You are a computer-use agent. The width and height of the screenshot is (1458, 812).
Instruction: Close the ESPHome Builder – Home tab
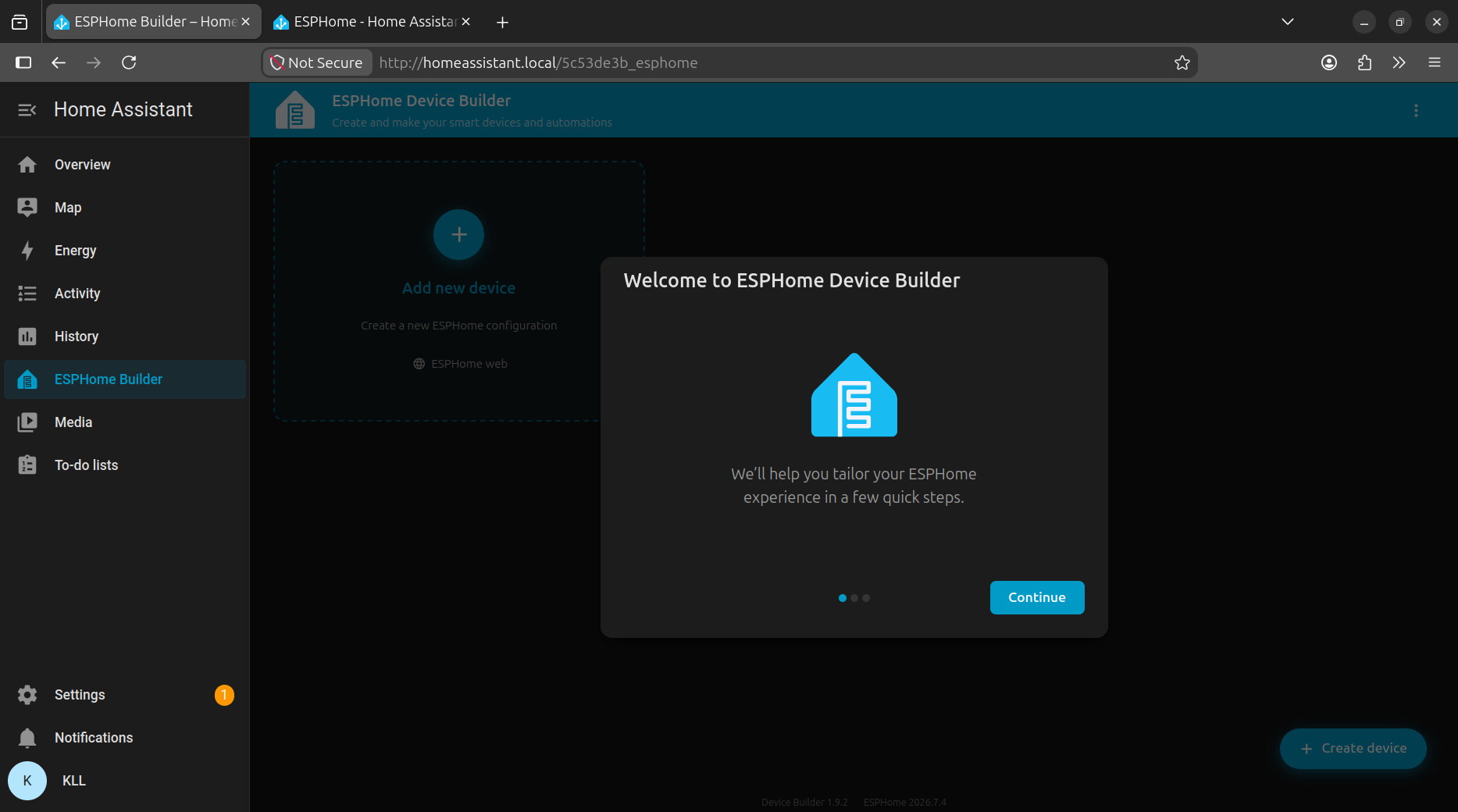tap(246, 22)
